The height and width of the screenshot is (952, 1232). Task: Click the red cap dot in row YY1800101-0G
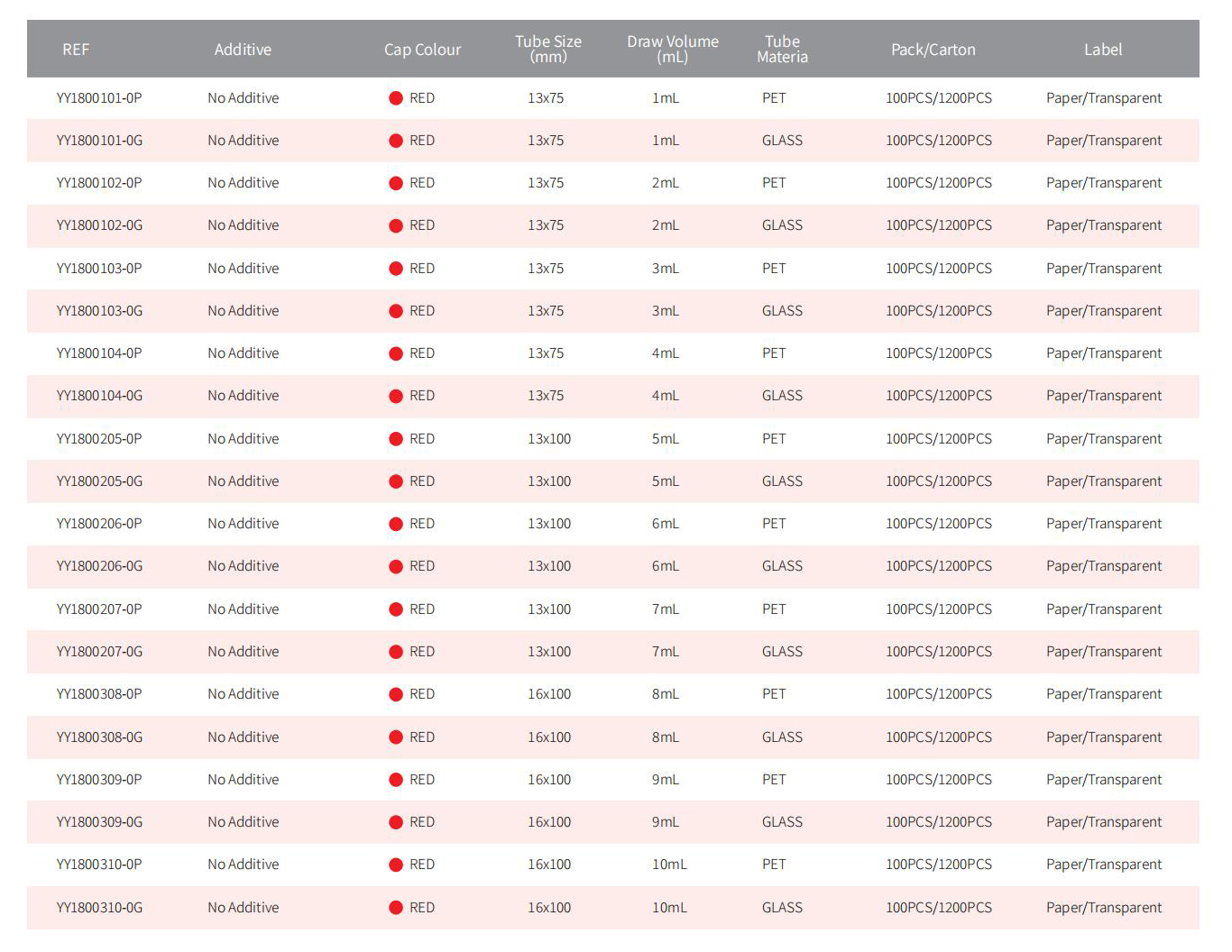click(396, 141)
